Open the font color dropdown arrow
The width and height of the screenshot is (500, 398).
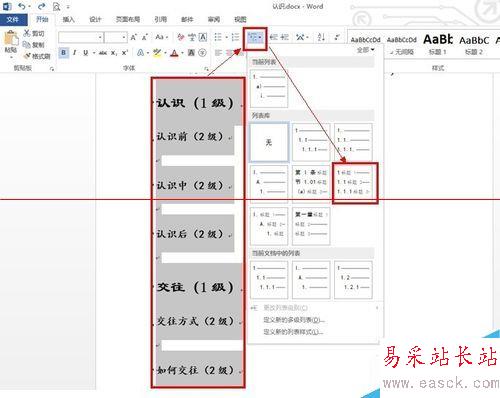[182, 53]
